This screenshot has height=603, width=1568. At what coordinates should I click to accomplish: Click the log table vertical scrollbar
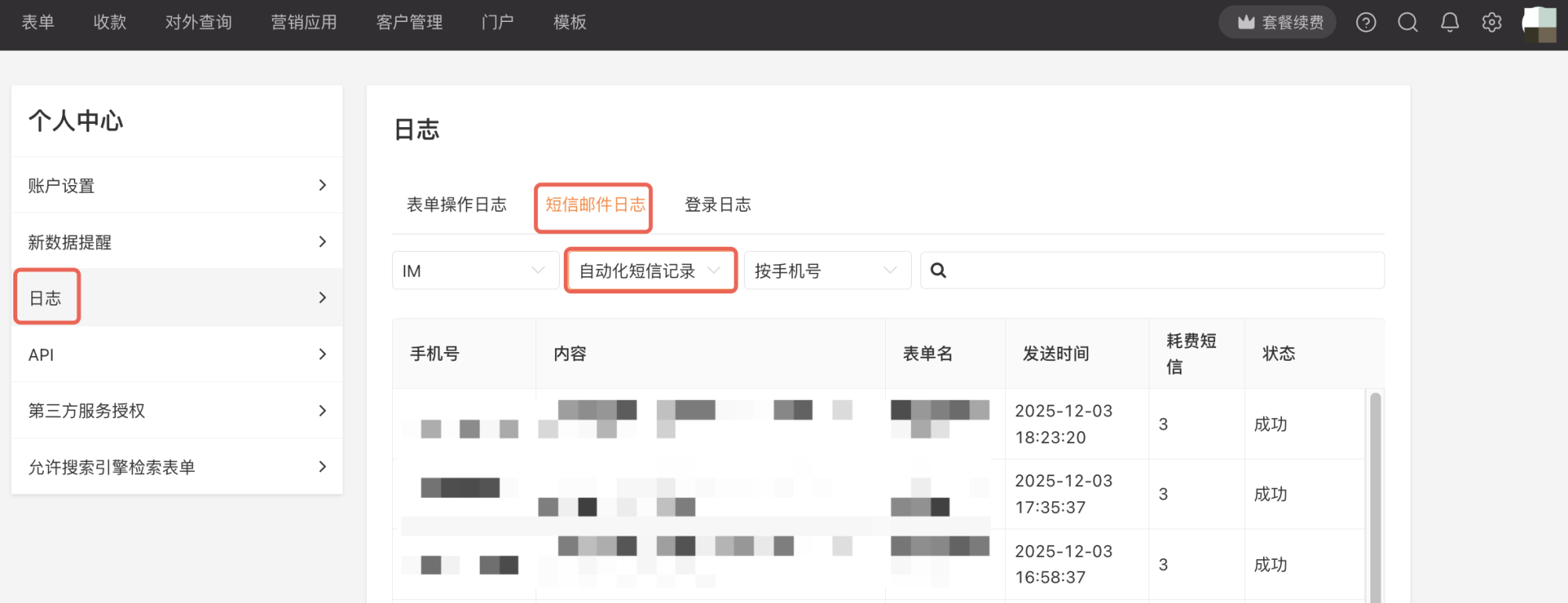[x=1375, y=494]
